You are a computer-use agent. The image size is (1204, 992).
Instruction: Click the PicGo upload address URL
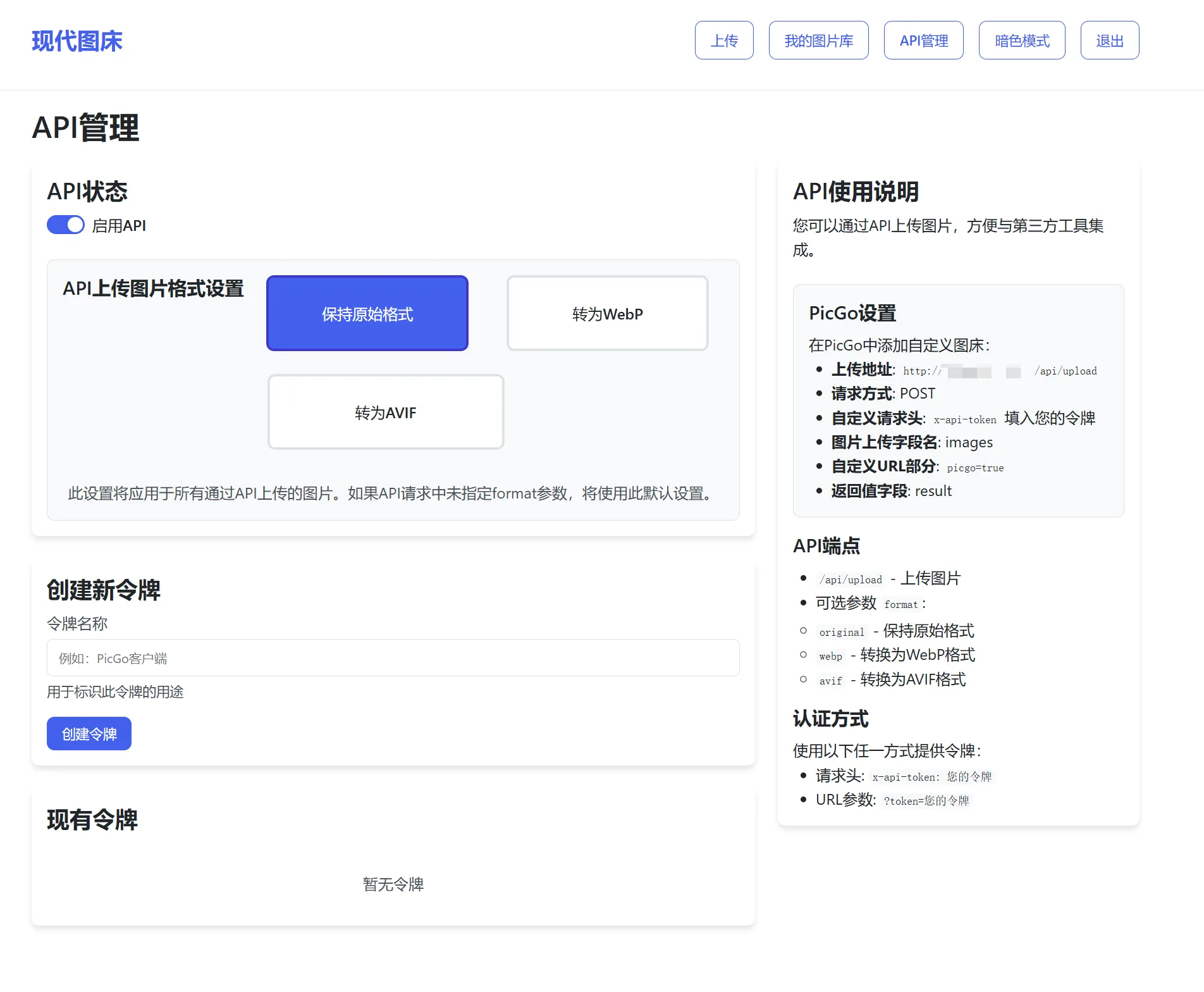point(999,371)
